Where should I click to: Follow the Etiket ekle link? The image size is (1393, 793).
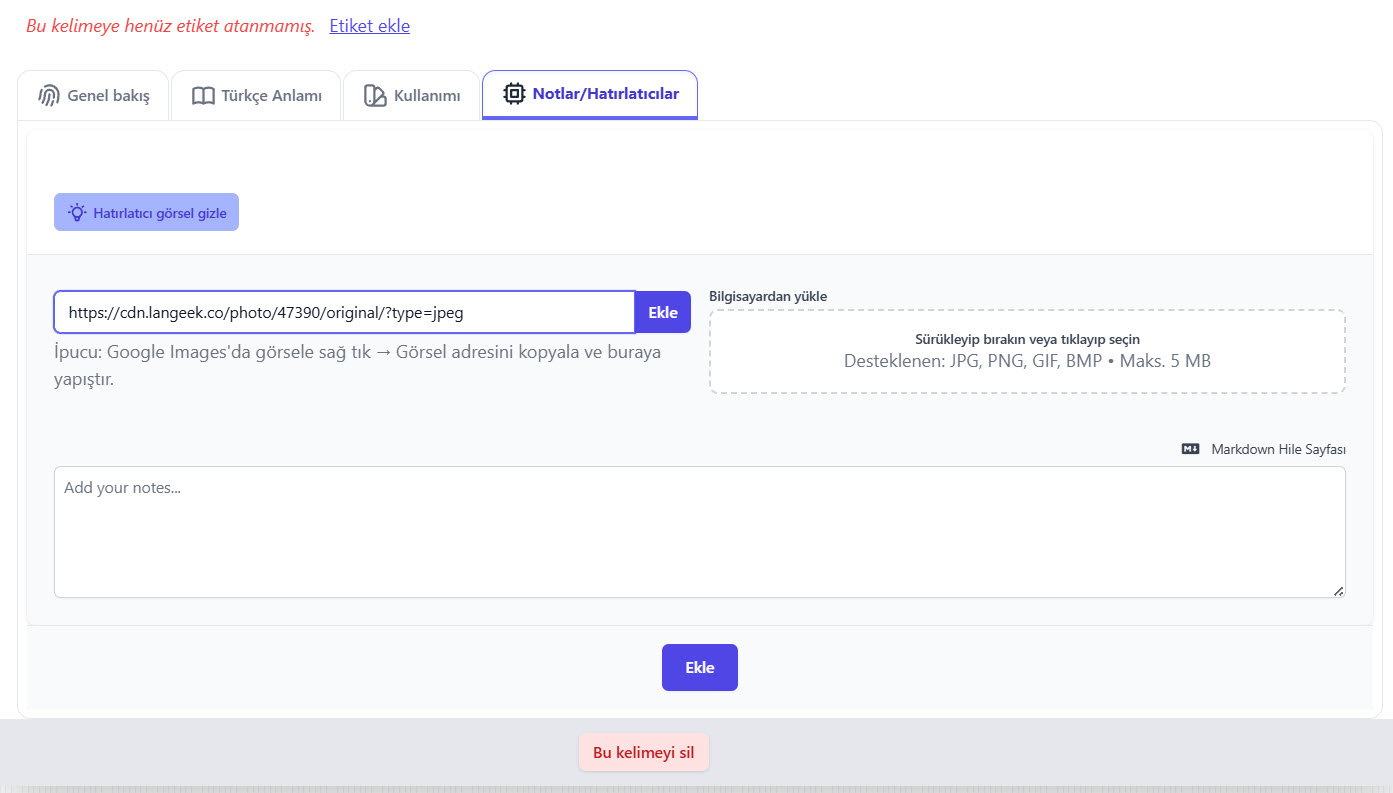pyautogui.click(x=369, y=26)
